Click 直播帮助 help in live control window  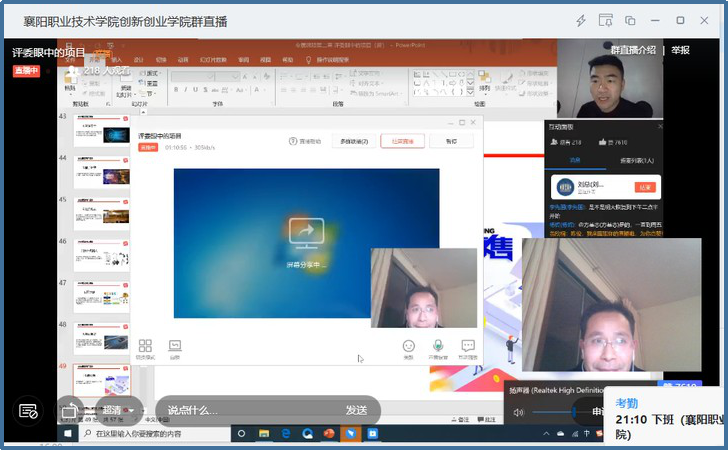coord(305,141)
